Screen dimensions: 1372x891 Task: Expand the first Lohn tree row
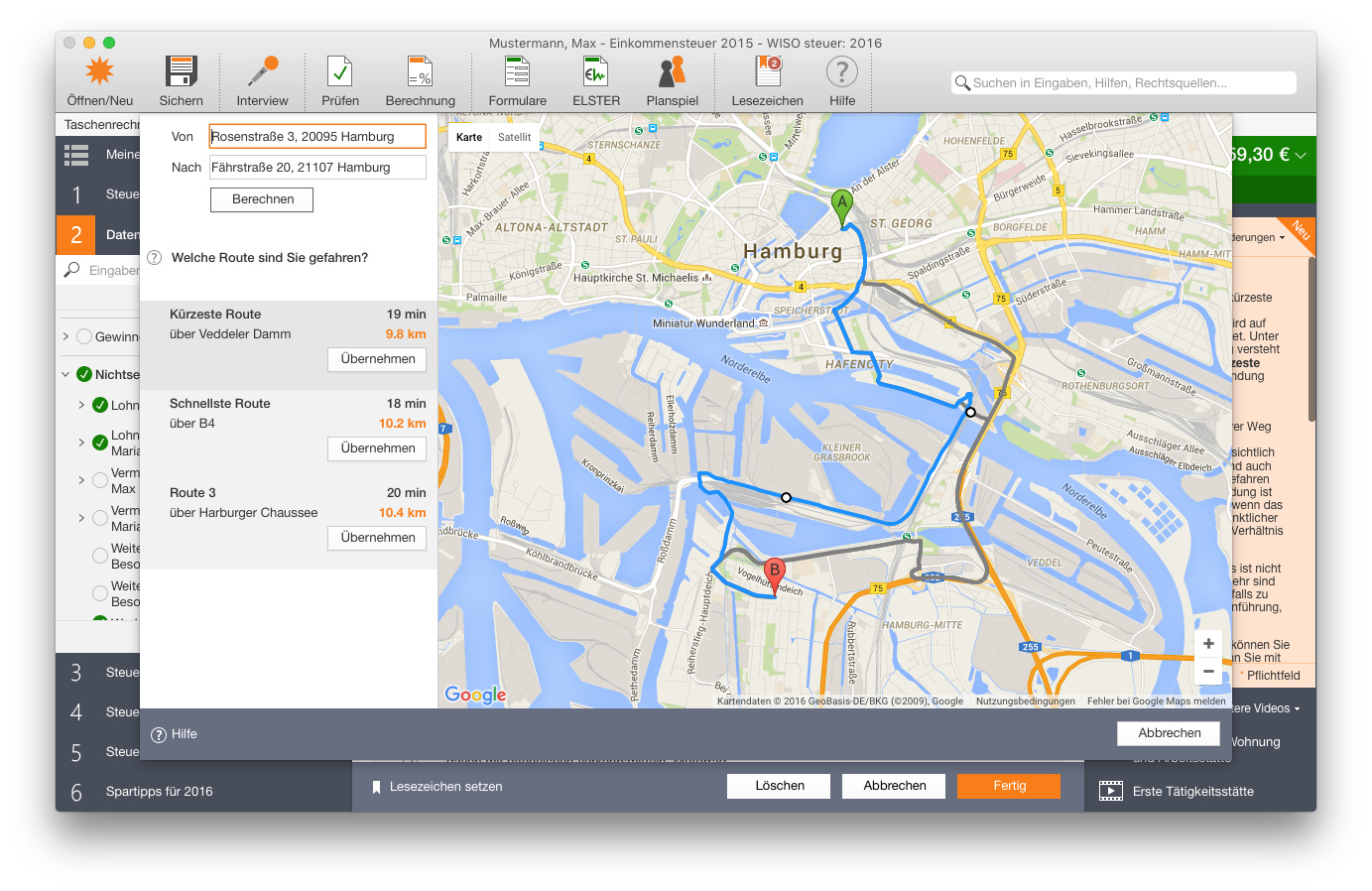coord(81,405)
